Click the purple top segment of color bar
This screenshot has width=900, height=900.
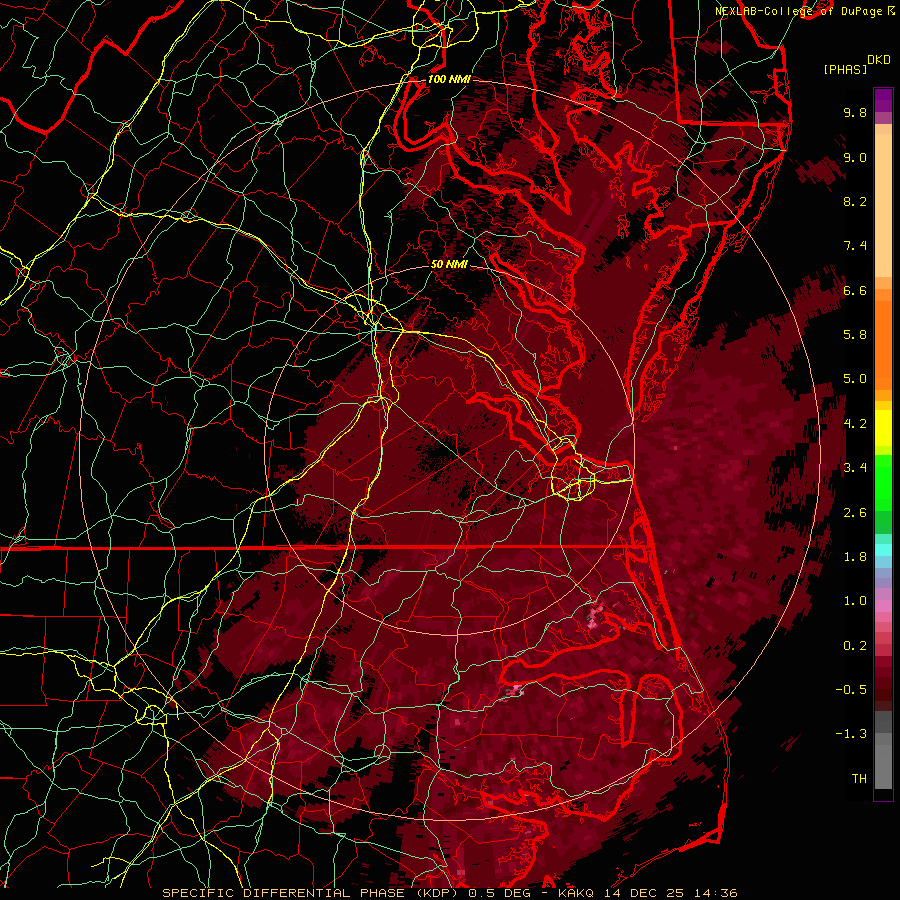pos(883,100)
